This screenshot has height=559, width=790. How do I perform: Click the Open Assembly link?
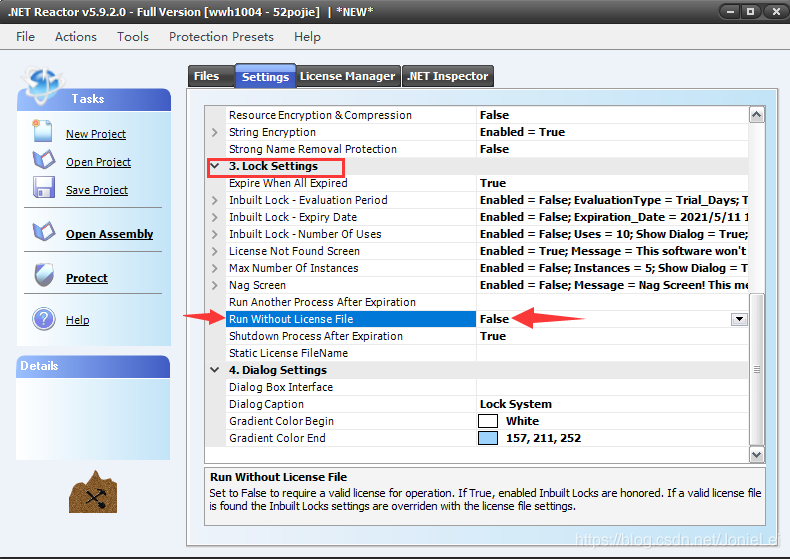coord(109,234)
